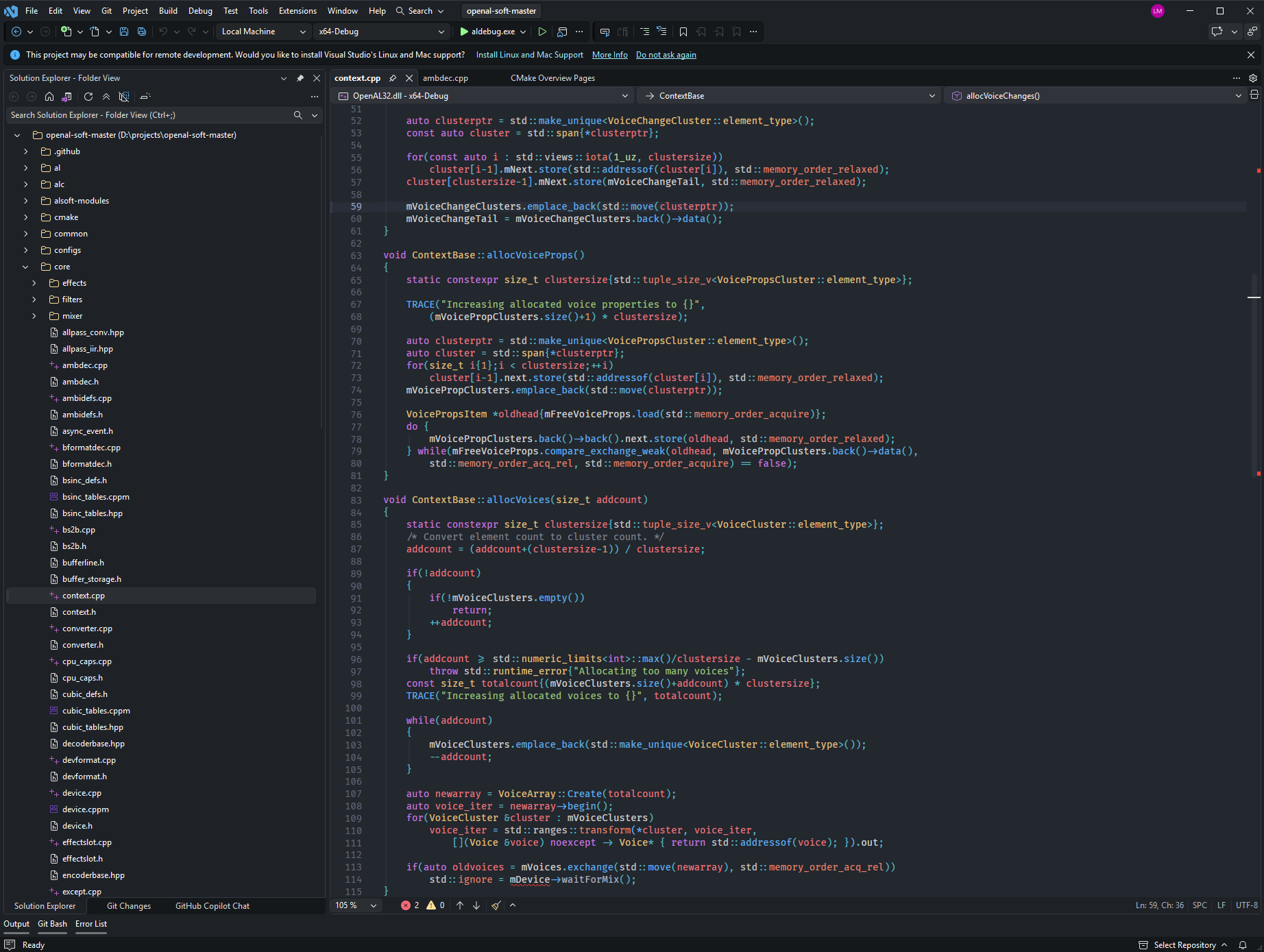
Task: Collapse the core folder
Action: (x=26, y=267)
